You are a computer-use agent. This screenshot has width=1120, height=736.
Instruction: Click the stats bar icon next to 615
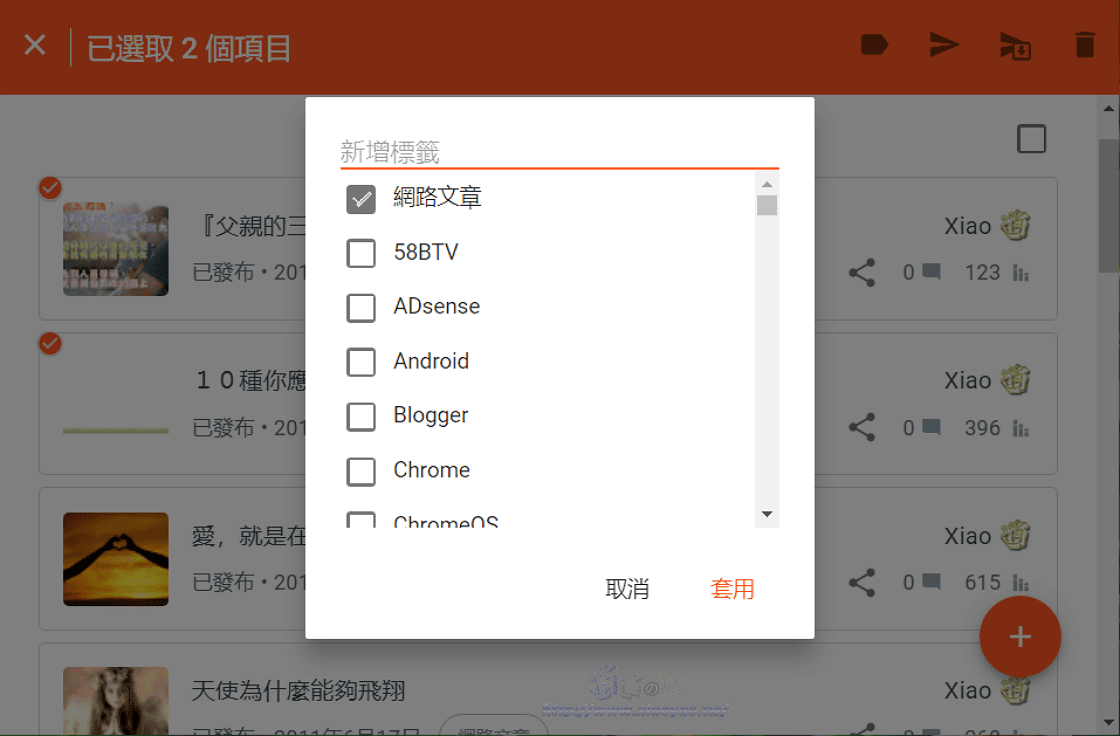[x=1021, y=583]
